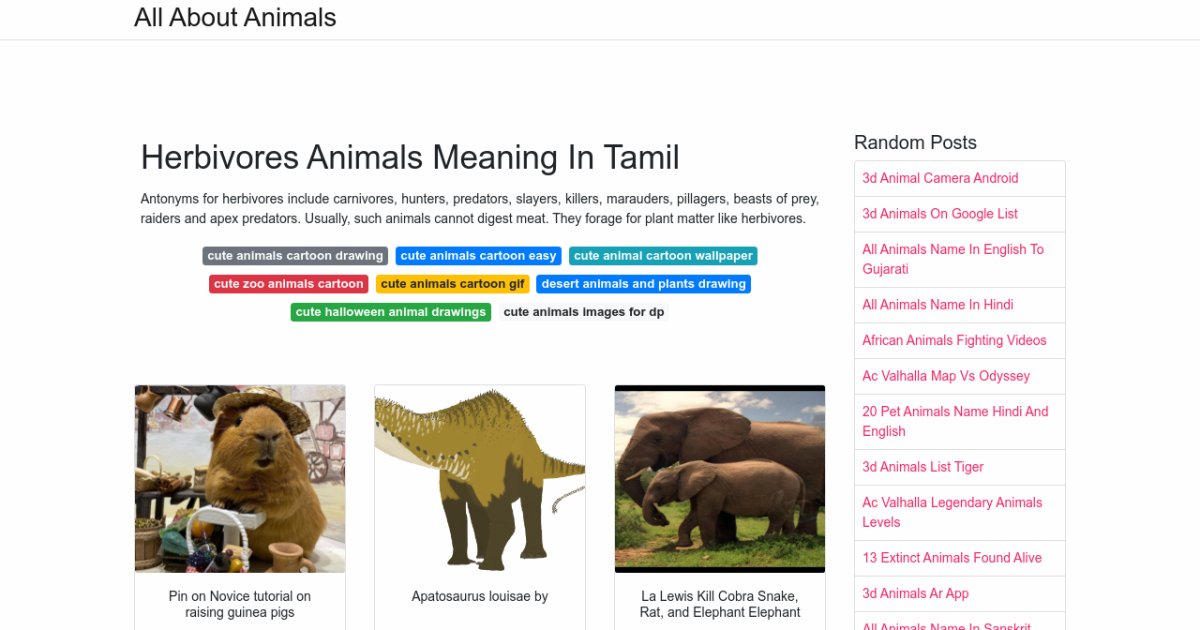Select '13 Extinct Animals Found Alive' link
This screenshot has height=630, width=1200.
click(x=952, y=558)
